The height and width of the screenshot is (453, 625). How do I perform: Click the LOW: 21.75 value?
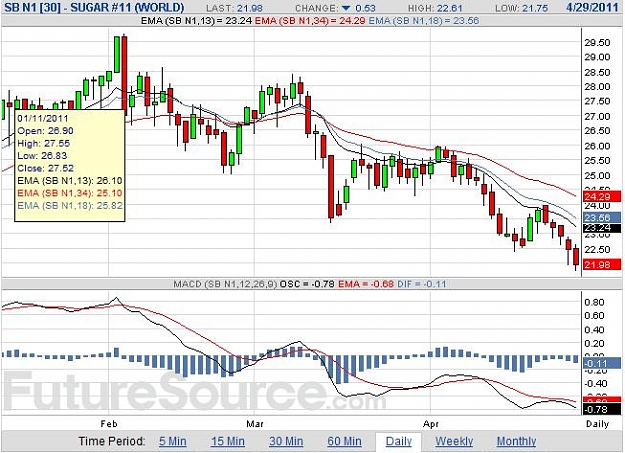(x=521, y=8)
